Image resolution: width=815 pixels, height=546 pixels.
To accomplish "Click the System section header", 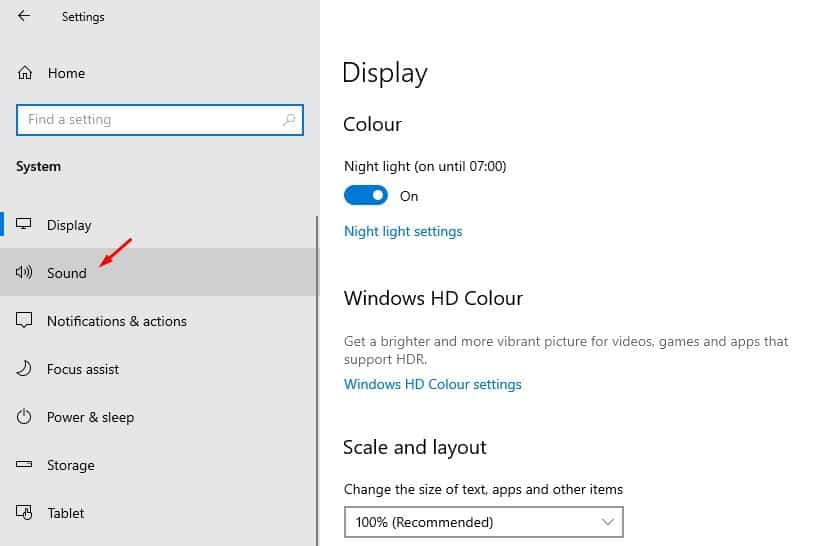I will pyautogui.click(x=38, y=166).
